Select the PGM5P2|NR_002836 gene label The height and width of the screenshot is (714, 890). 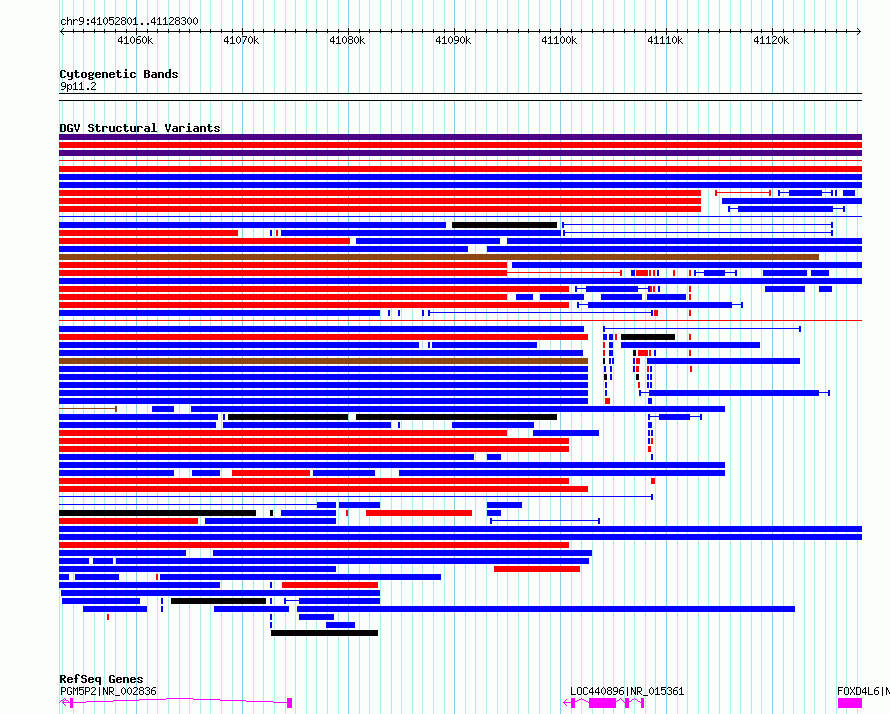[x=108, y=691]
